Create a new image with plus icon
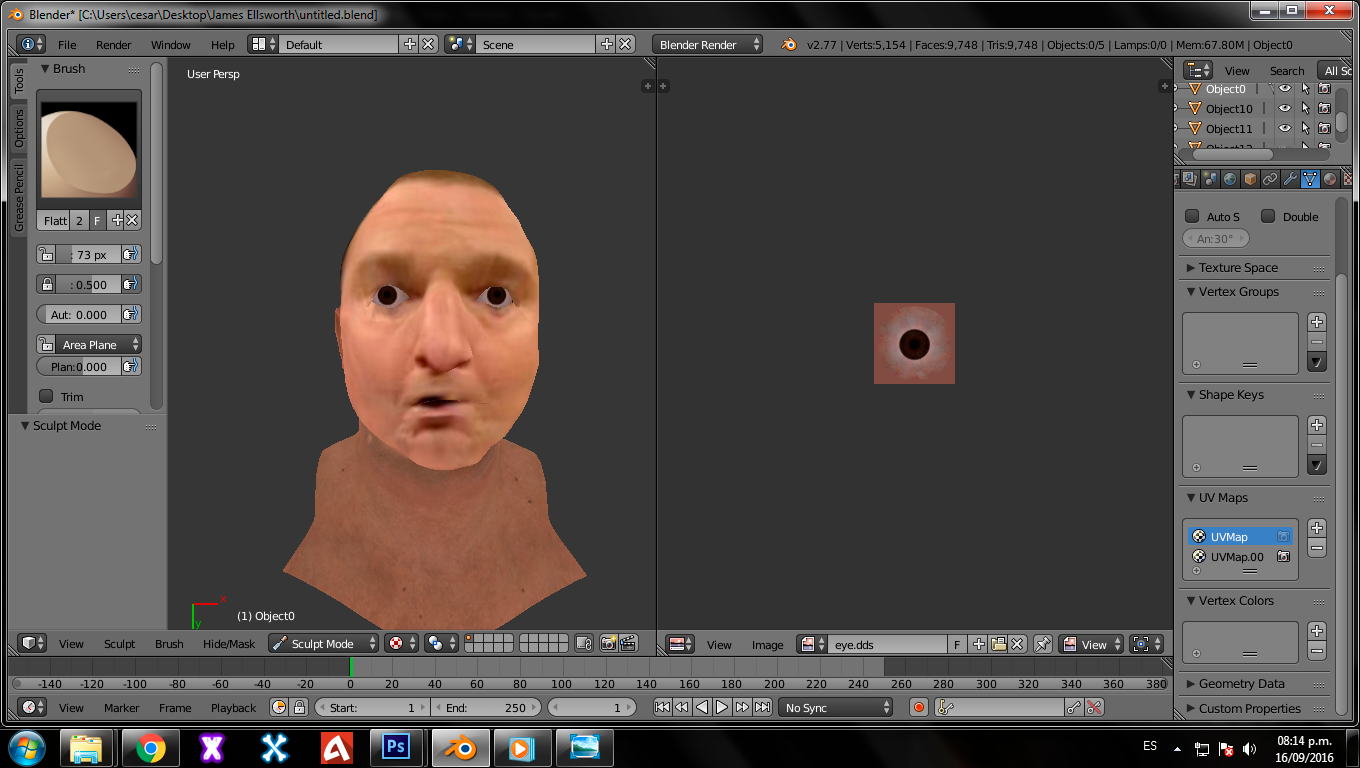 [979, 645]
